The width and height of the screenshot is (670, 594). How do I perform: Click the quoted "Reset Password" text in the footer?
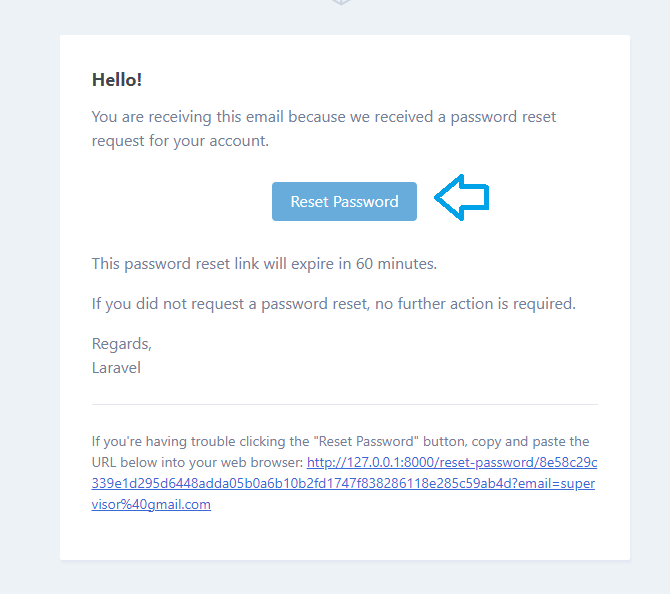coord(366,441)
